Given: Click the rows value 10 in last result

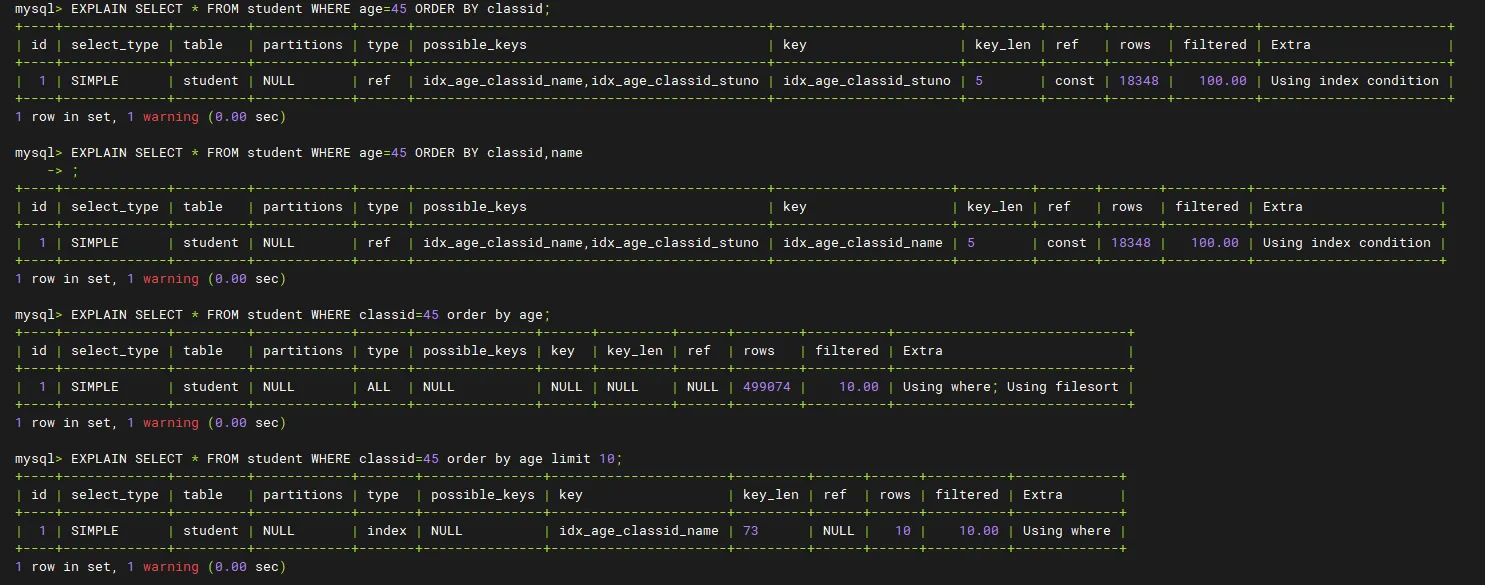Looking at the screenshot, I should 903,531.
